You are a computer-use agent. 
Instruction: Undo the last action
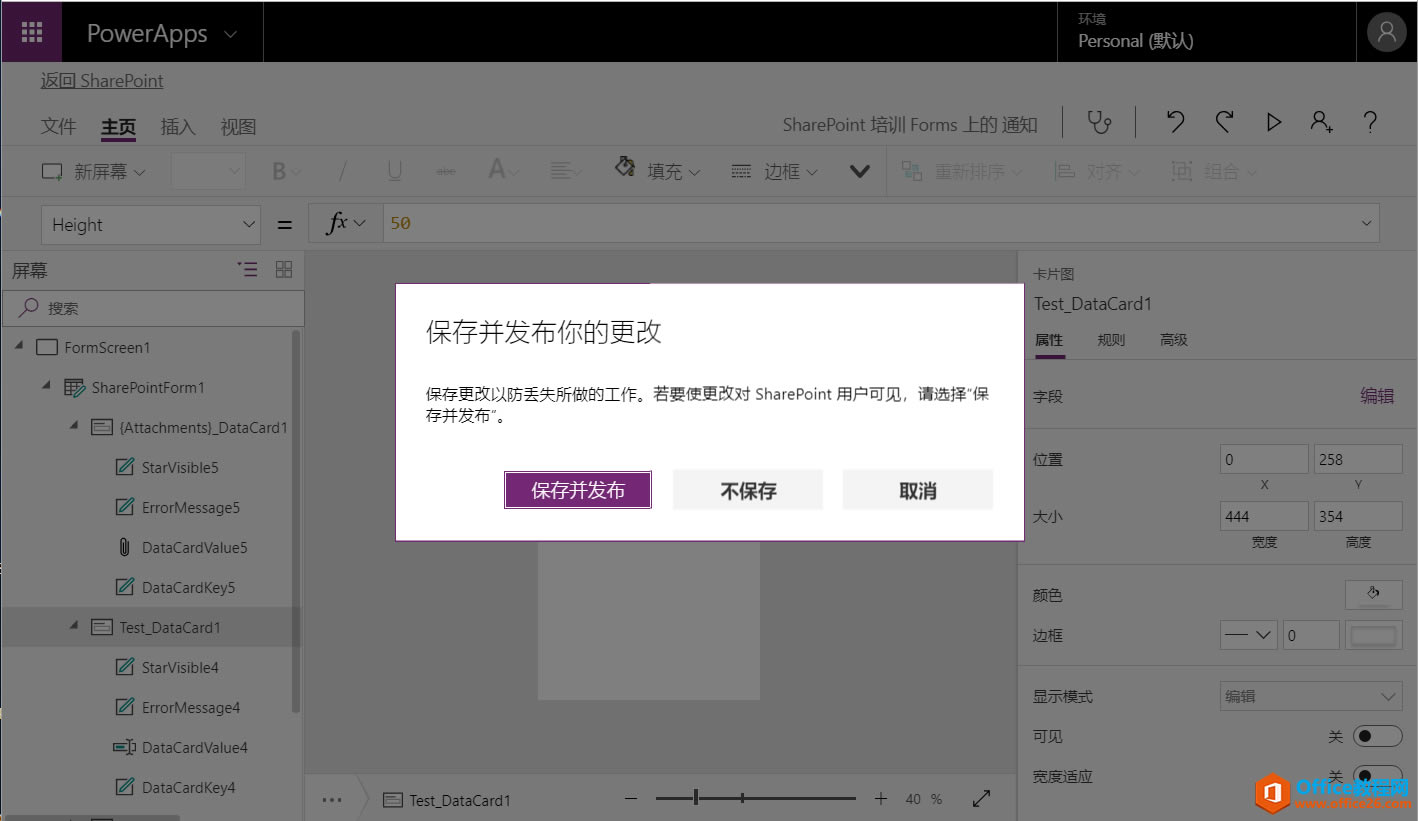tap(1176, 123)
